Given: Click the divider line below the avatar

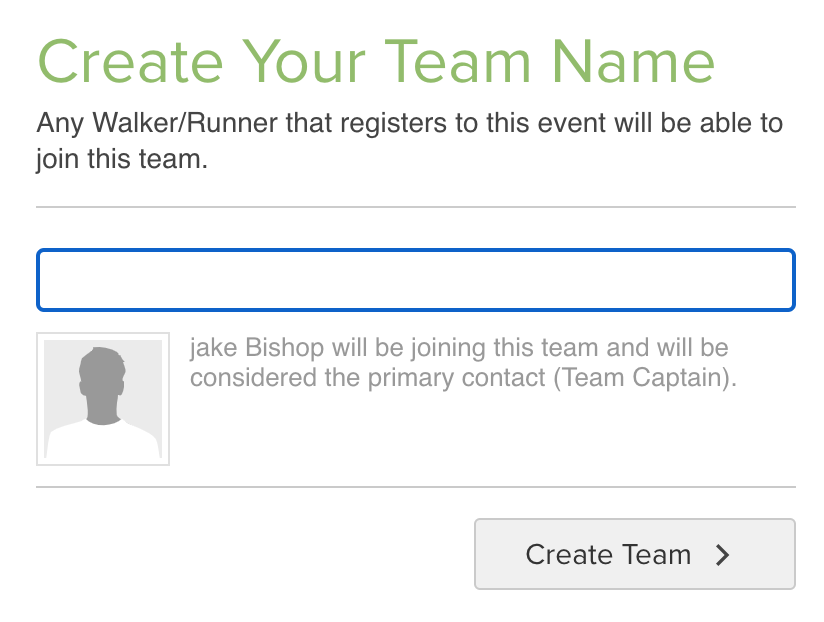Looking at the screenshot, I should (x=415, y=487).
